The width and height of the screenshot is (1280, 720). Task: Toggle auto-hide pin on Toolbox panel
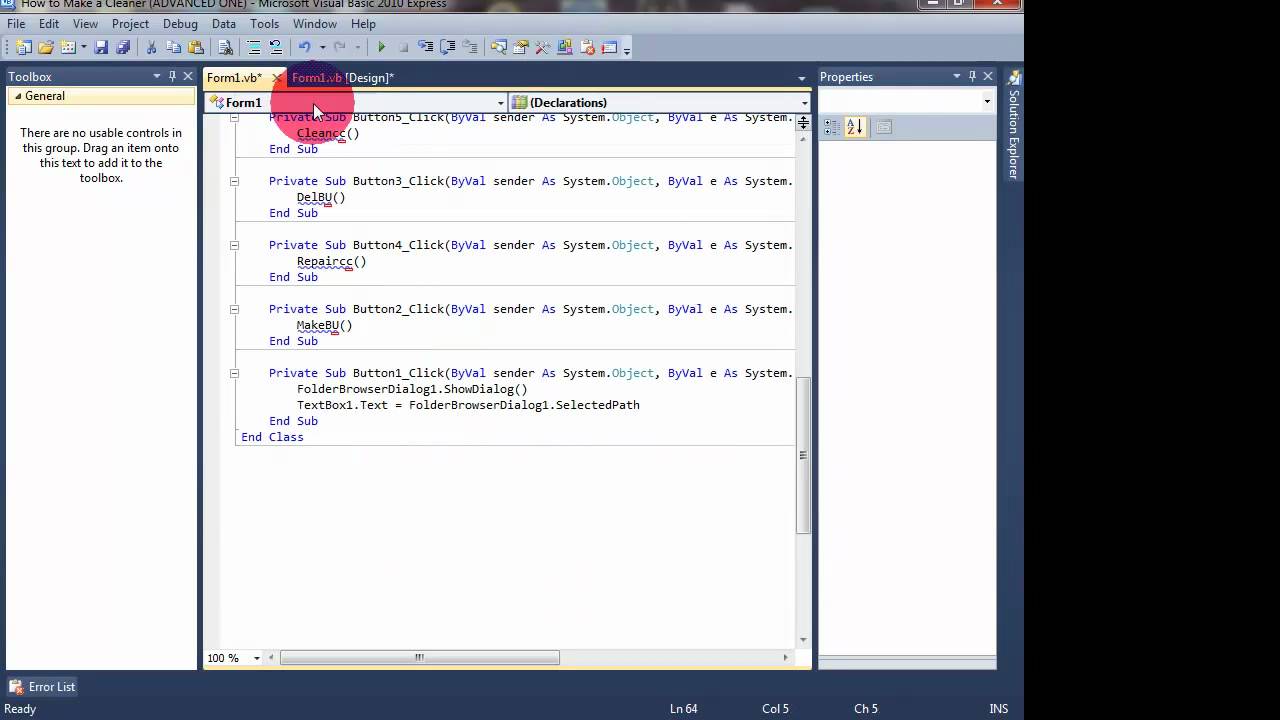point(172,76)
